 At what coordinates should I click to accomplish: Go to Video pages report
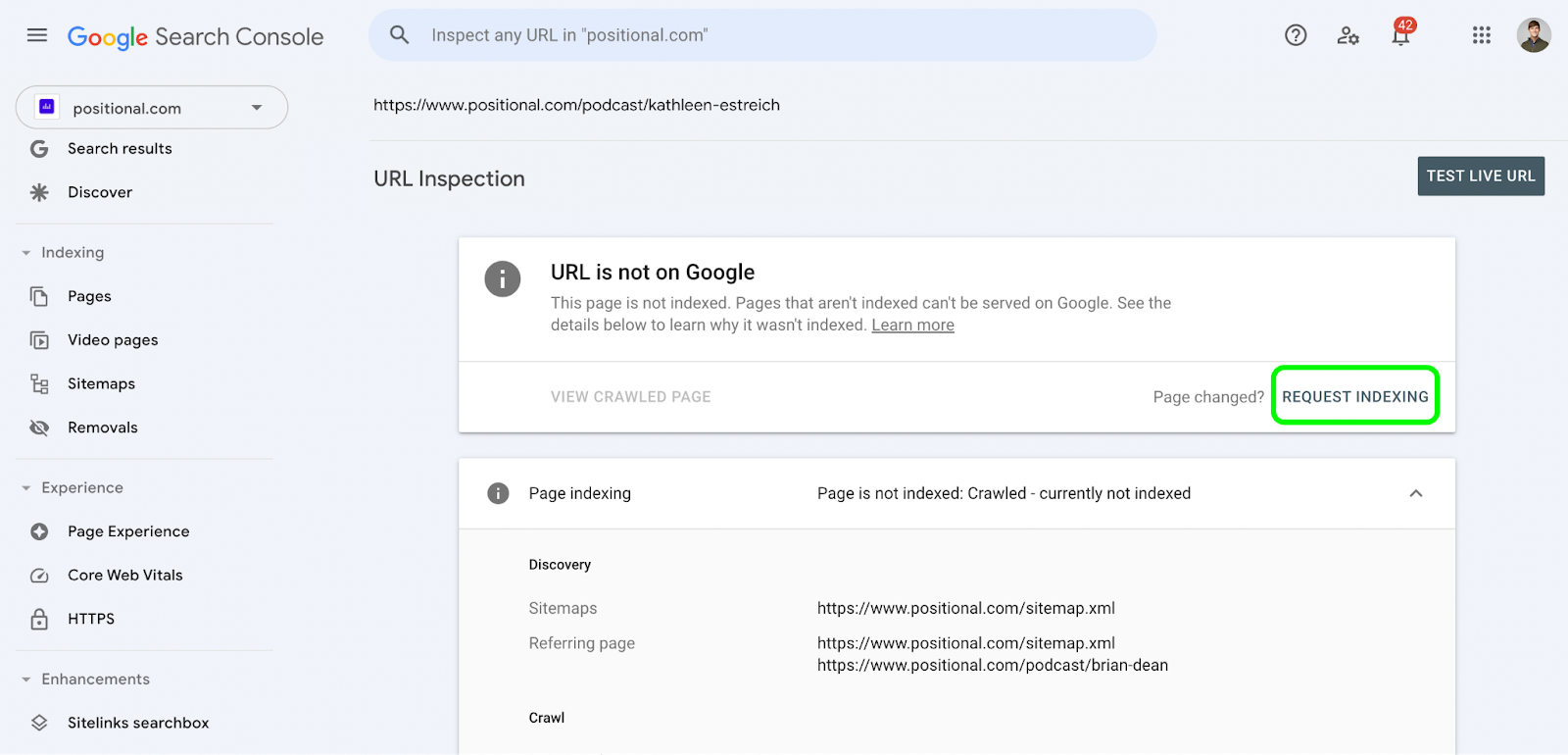coord(113,340)
